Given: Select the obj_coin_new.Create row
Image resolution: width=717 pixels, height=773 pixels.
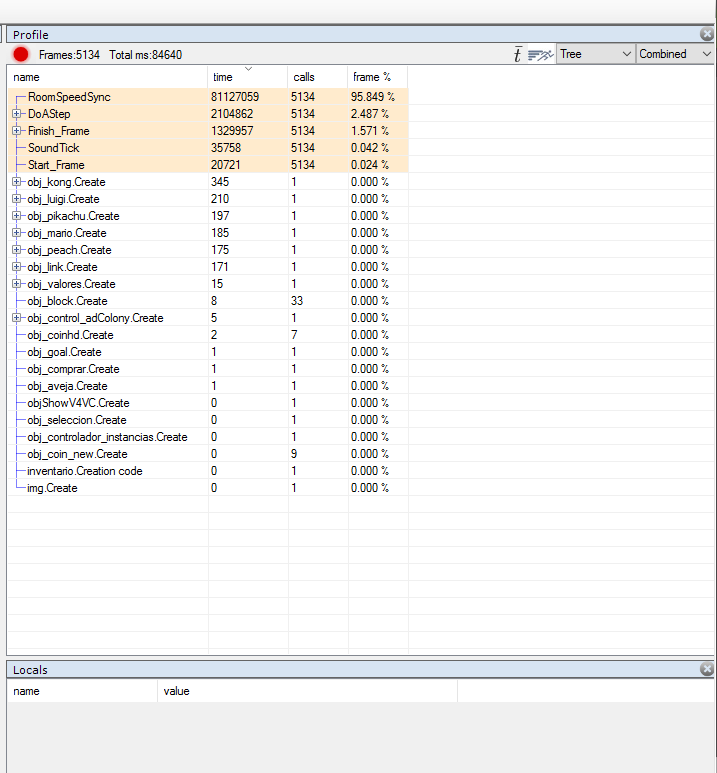Looking at the screenshot, I should (x=208, y=454).
